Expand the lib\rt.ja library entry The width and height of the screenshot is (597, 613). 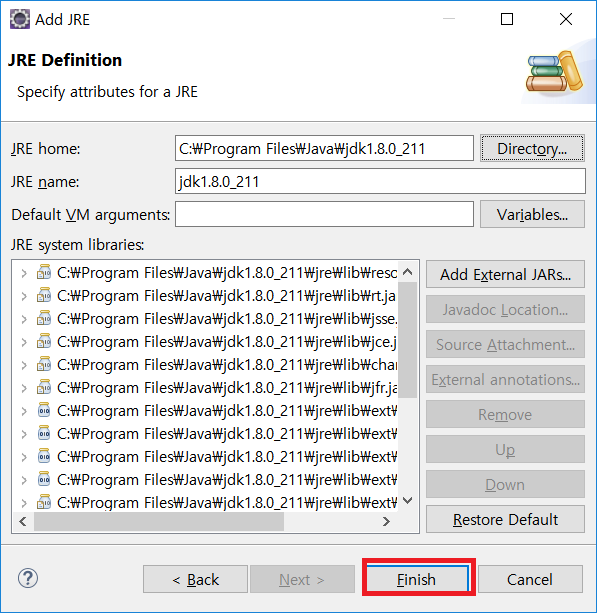tap(24, 296)
